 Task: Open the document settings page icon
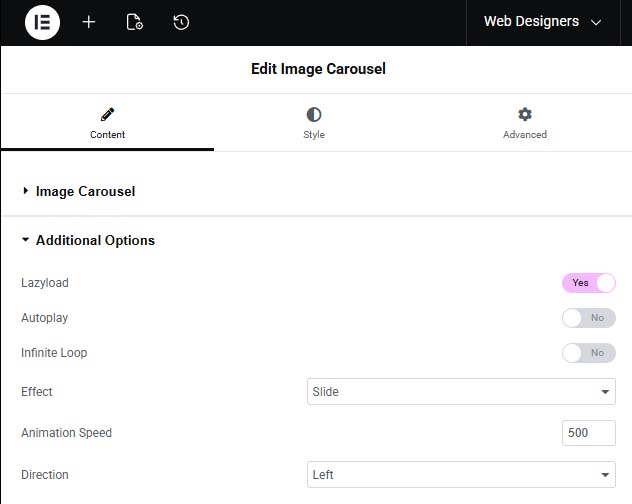(x=135, y=22)
